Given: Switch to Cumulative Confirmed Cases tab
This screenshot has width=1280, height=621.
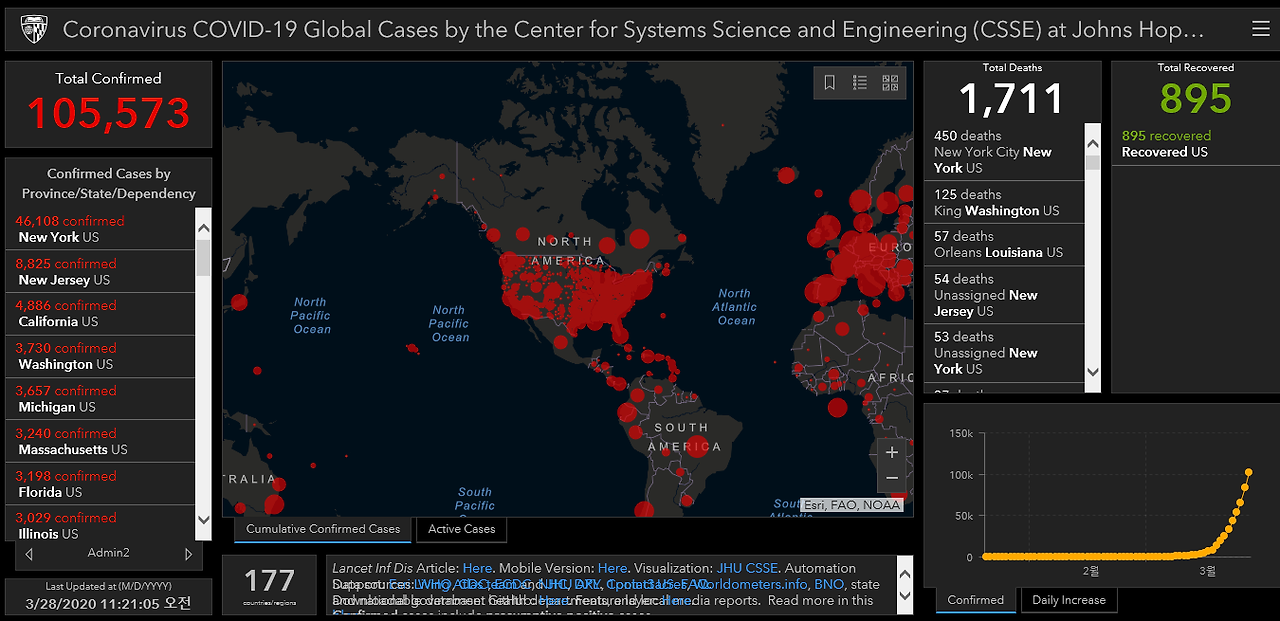Looking at the screenshot, I should click(x=323, y=529).
